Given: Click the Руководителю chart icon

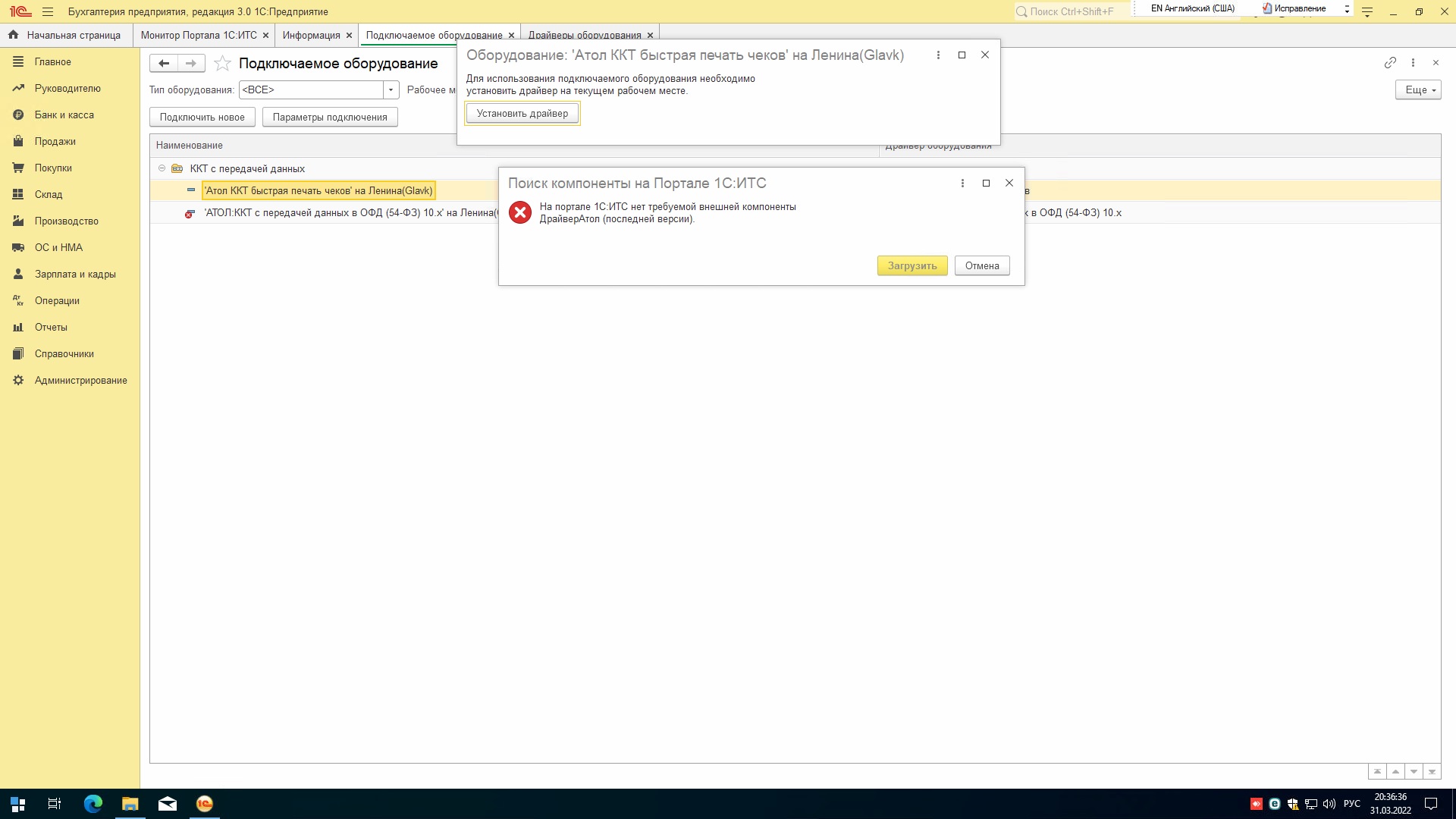Looking at the screenshot, I should pyautogui.click(x=18, y=88).
